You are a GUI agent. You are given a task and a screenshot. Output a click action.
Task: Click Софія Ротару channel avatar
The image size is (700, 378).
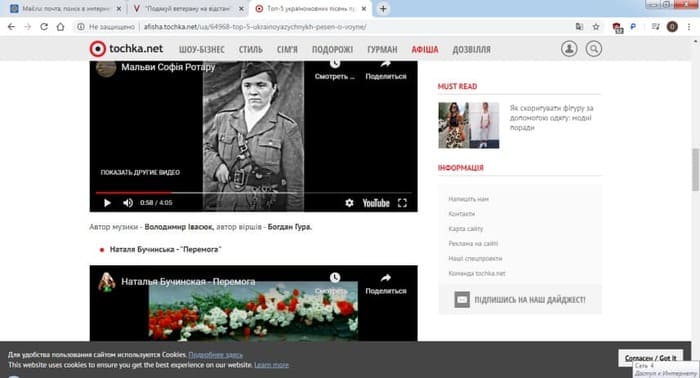[106, 68]
